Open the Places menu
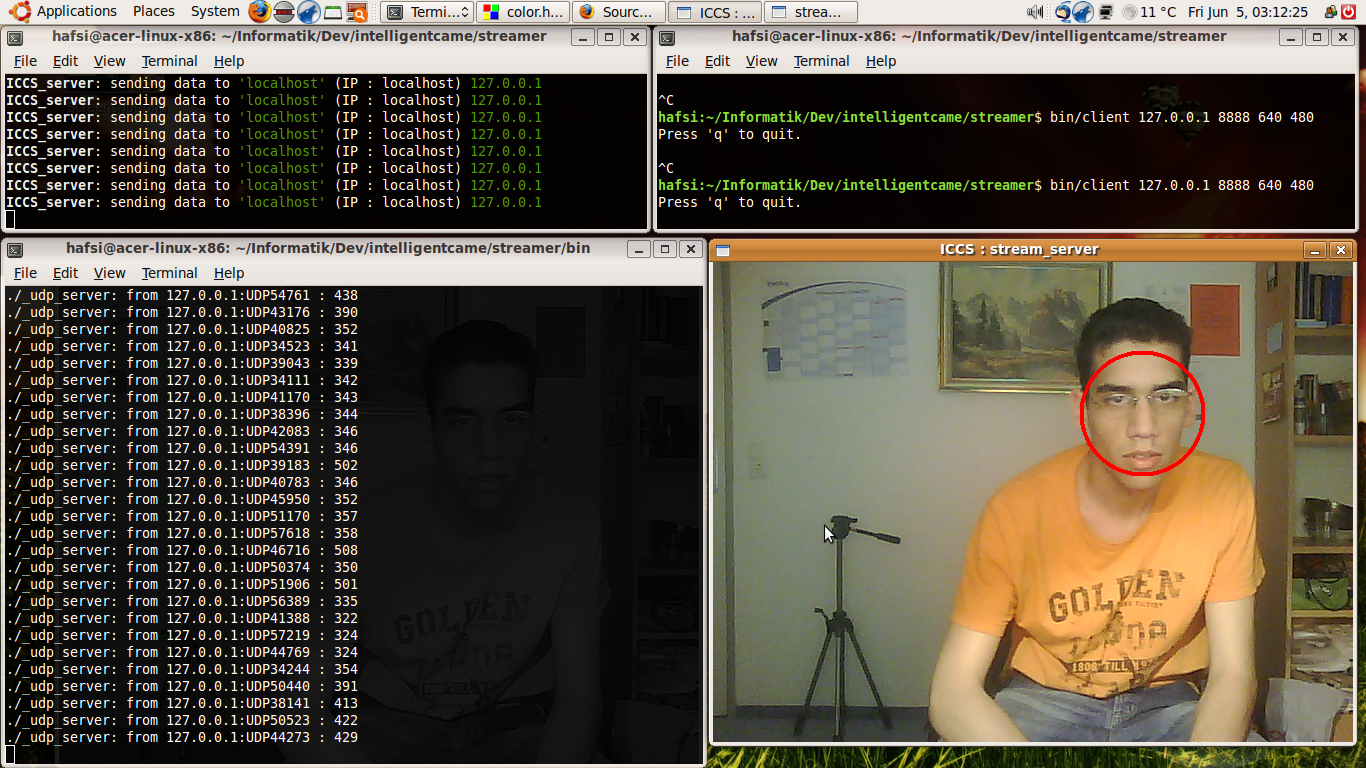 coord(153,12)
